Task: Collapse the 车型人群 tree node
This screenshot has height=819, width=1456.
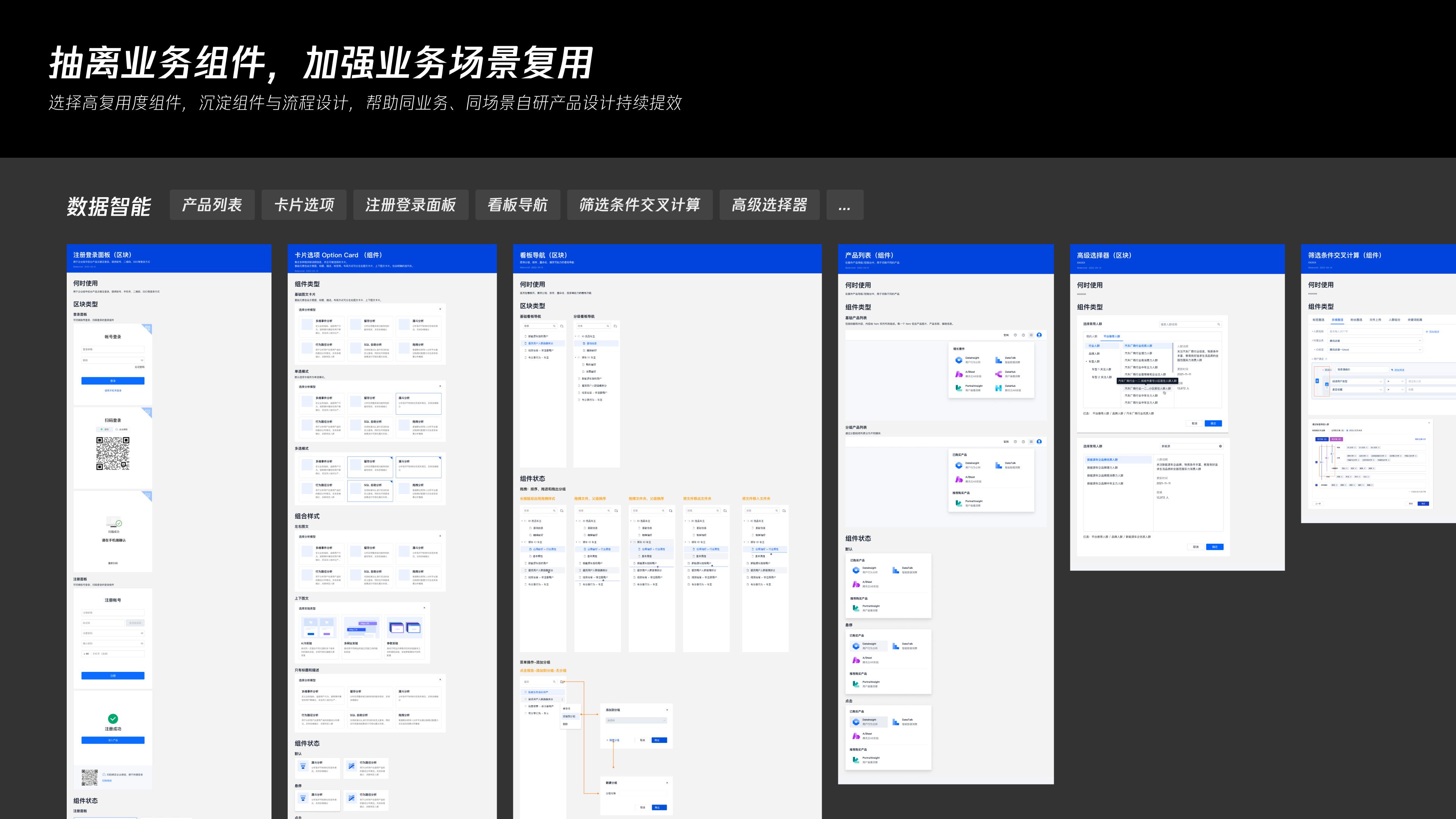Action: click(x=1086, y=362)
